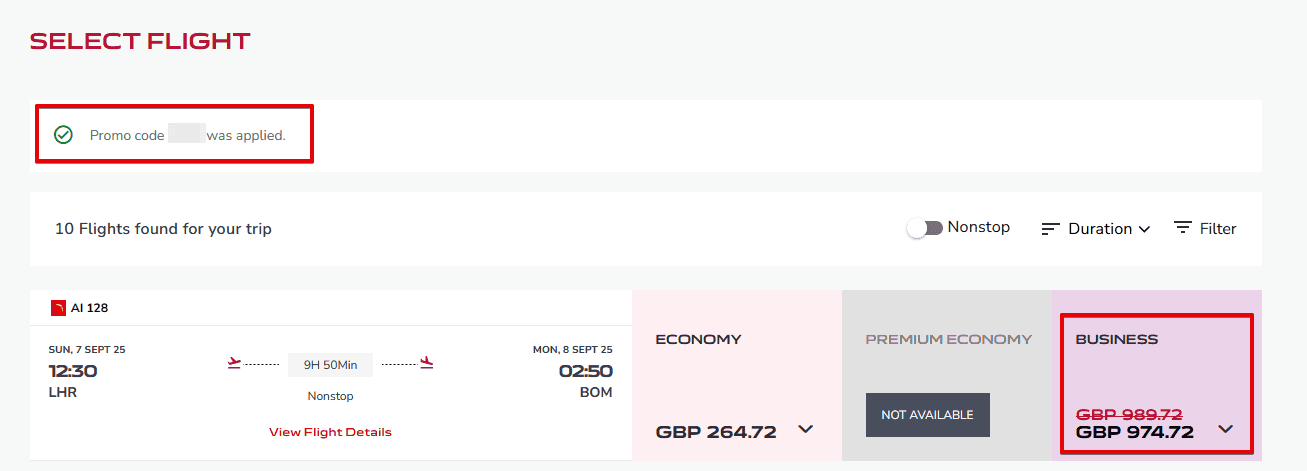Click the GBP 264.72 economy price
Viewport: 1307px width, 471px height.
[x=716, y=433]
